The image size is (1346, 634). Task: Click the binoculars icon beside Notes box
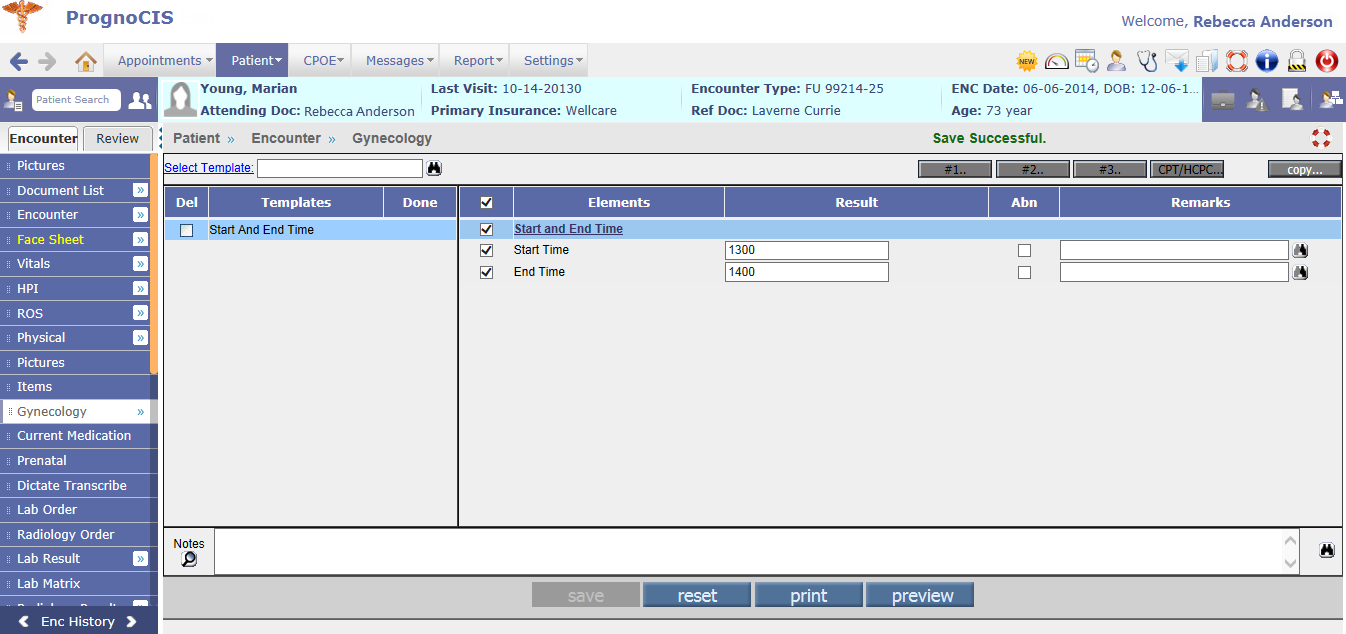click(x=1327, y=550)
